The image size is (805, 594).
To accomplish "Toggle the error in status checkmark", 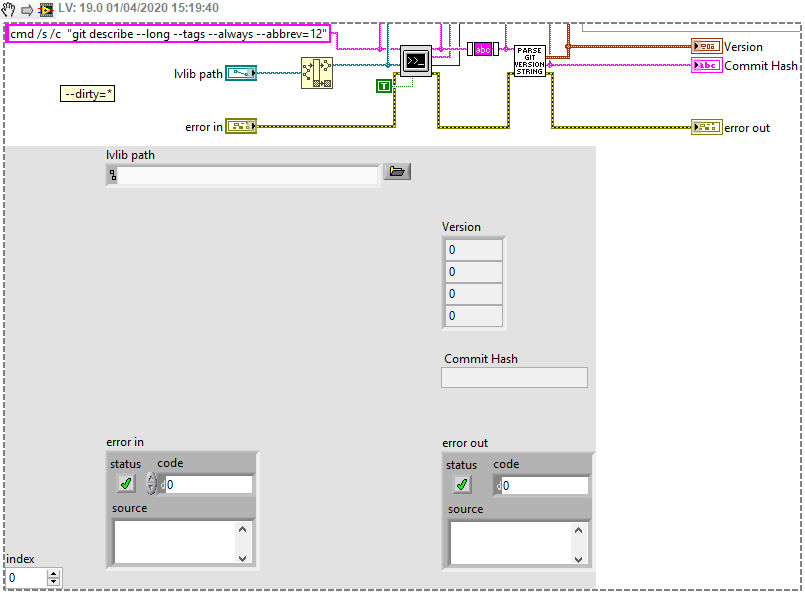I will [x=126, y=484].
